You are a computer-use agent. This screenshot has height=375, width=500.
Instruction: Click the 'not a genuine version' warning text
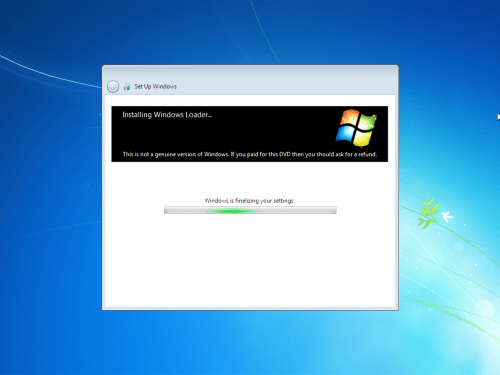(x=250, y=154)
